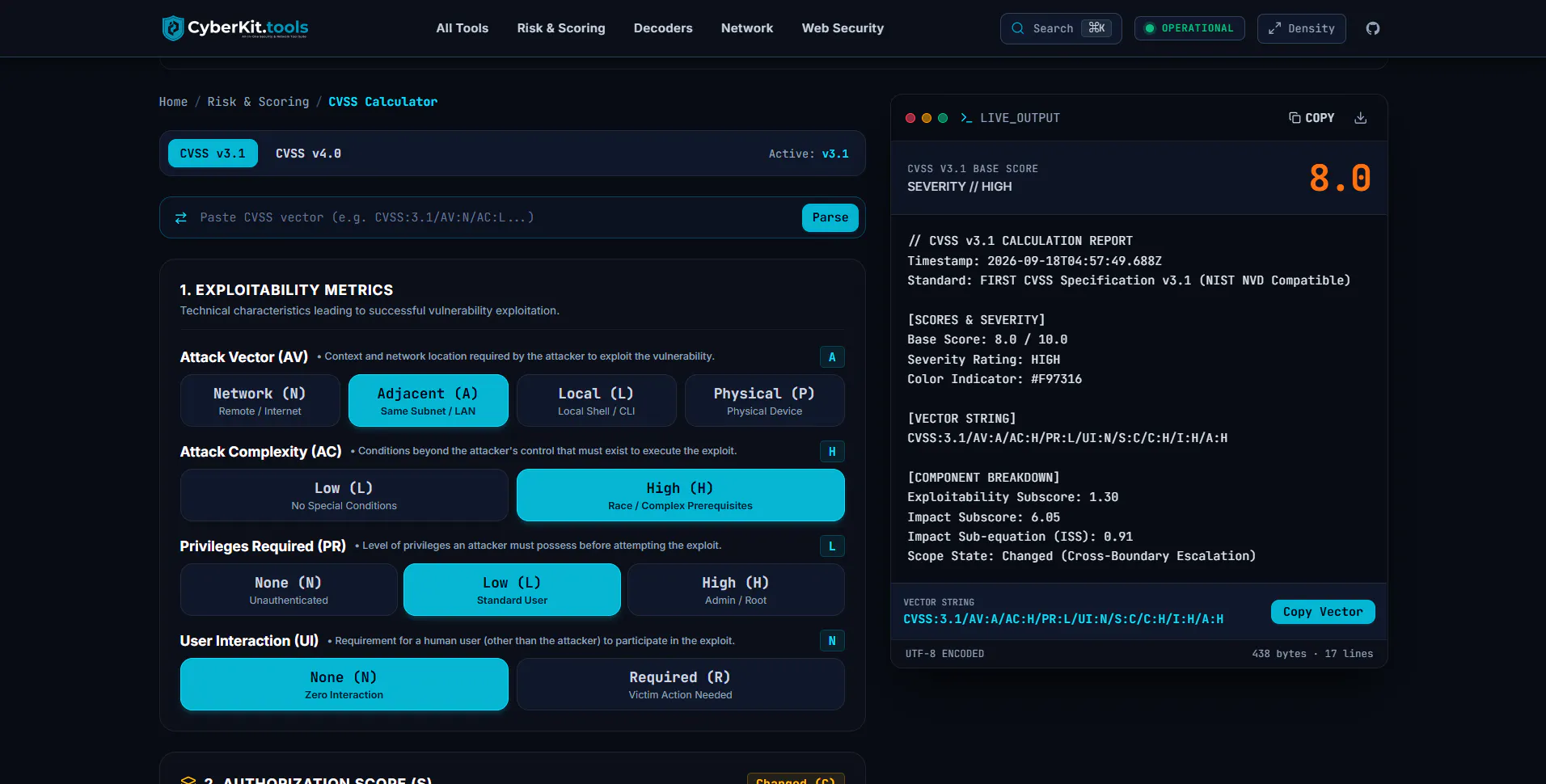Set Attack Complexity to High (H)
Image resolution: width=1546 pixels, height=784 pixels.
[681, 495]
